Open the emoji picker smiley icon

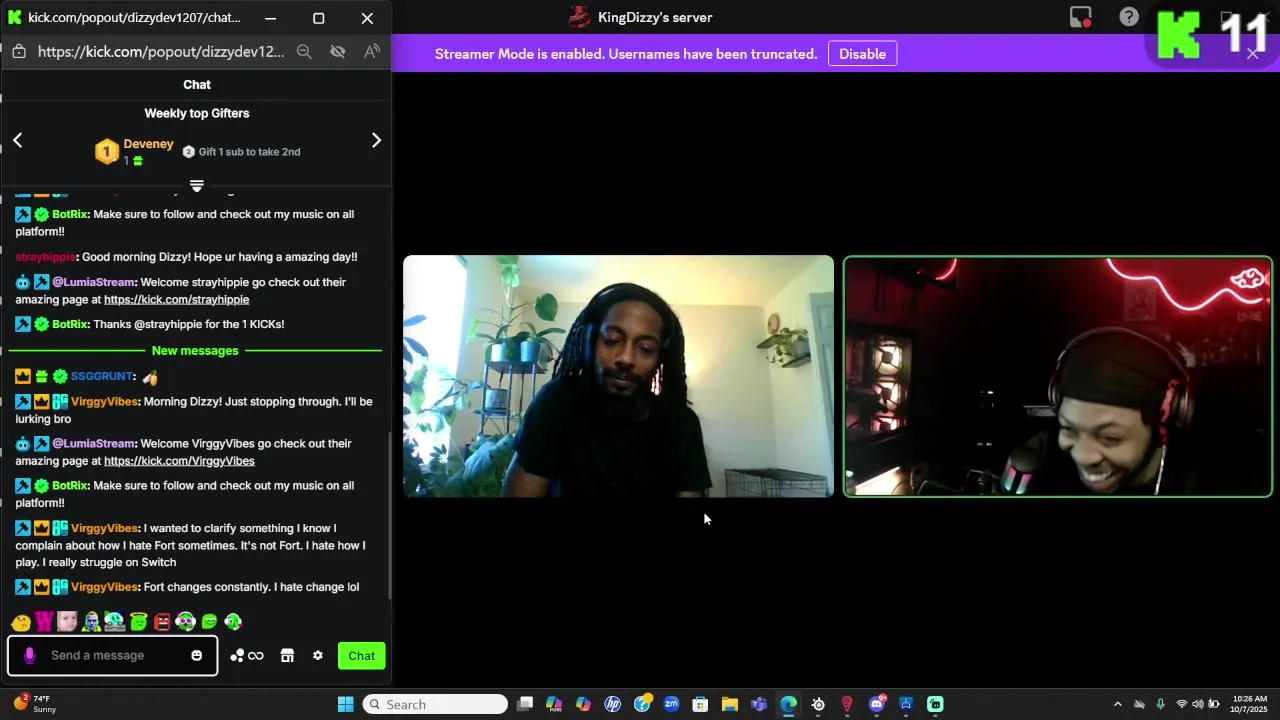(x=197, y=656)
